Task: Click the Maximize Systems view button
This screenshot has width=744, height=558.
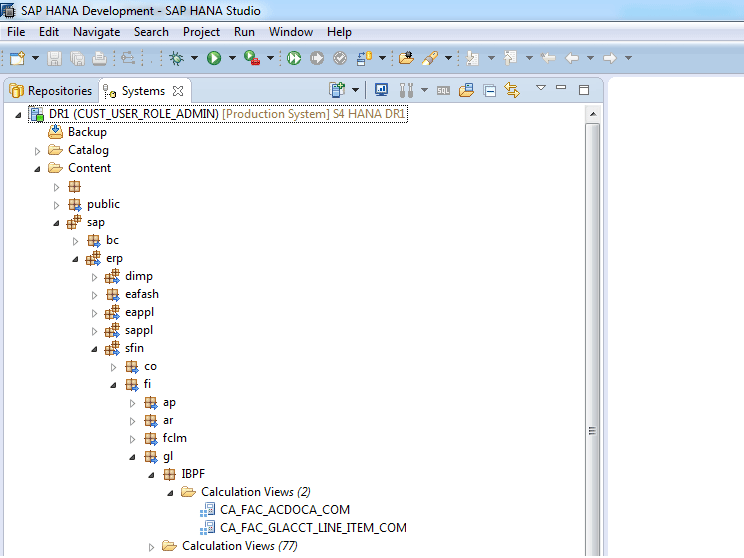Action: point(584,90)
